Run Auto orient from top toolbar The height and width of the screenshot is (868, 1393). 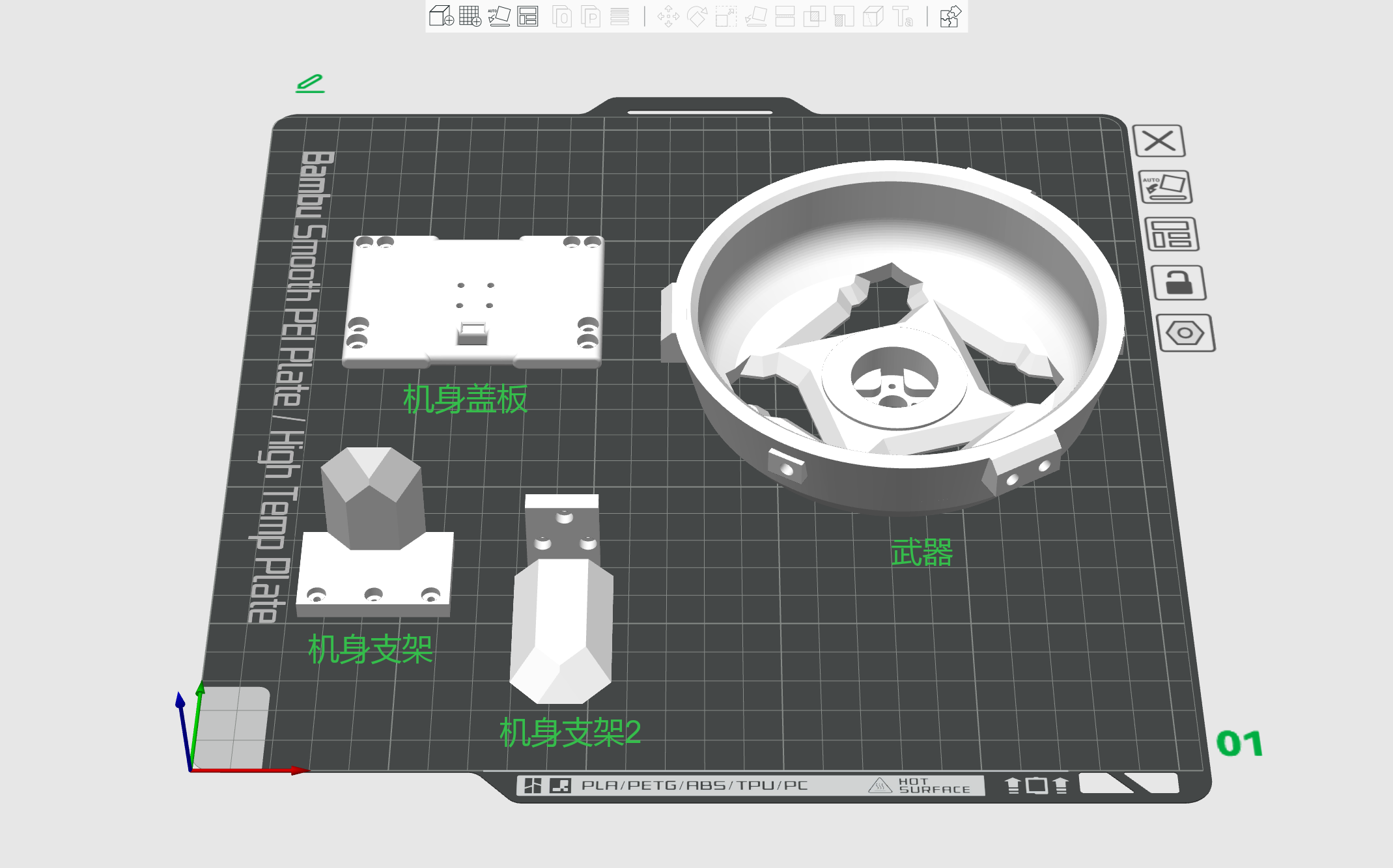coord(499,16)
